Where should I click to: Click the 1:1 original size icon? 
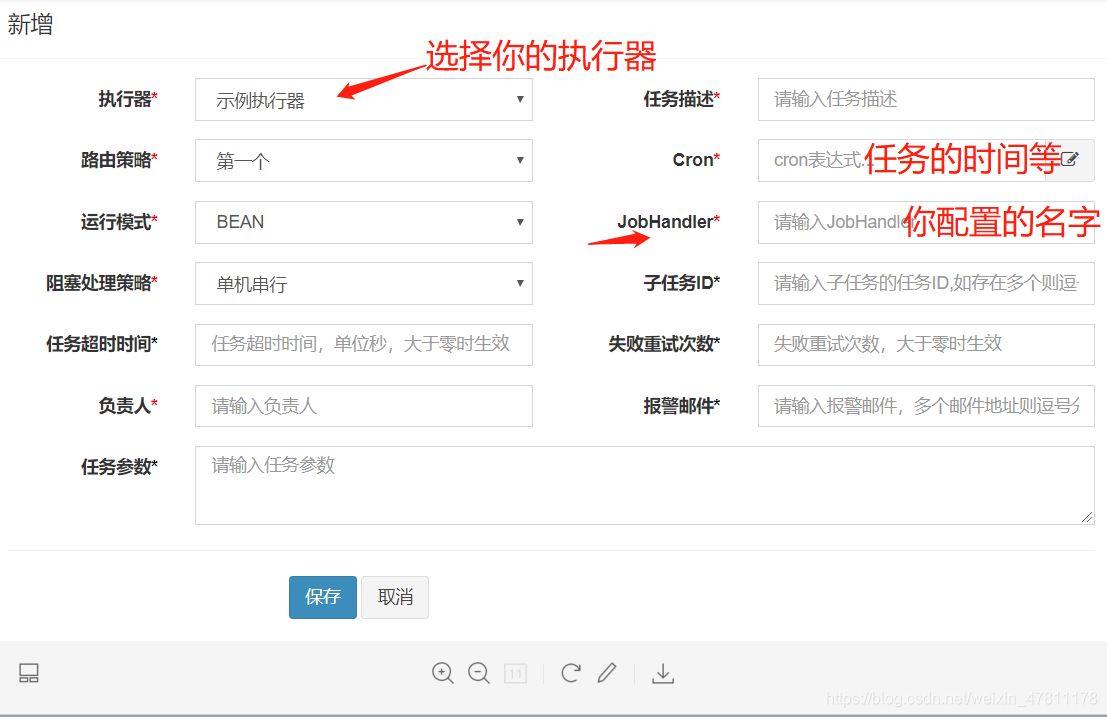(515, 673)
